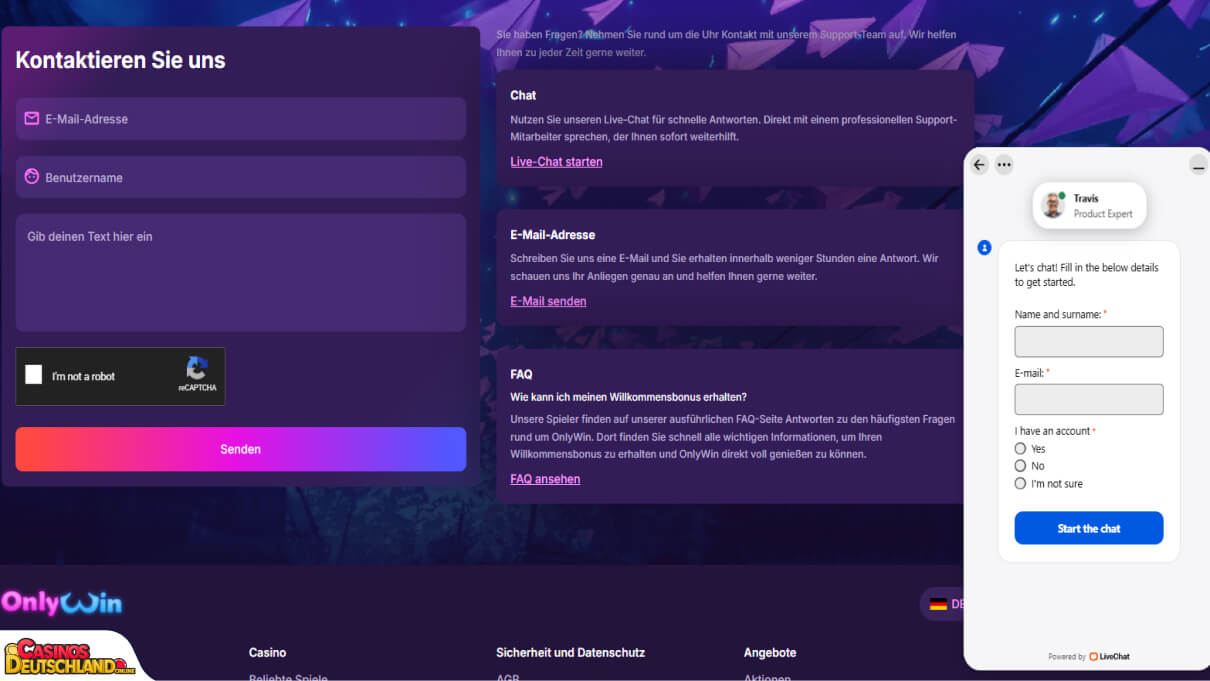Click the face icon in the Benutzername field
This screenshot has width=1210, height=681.
[x=32, y=177]
